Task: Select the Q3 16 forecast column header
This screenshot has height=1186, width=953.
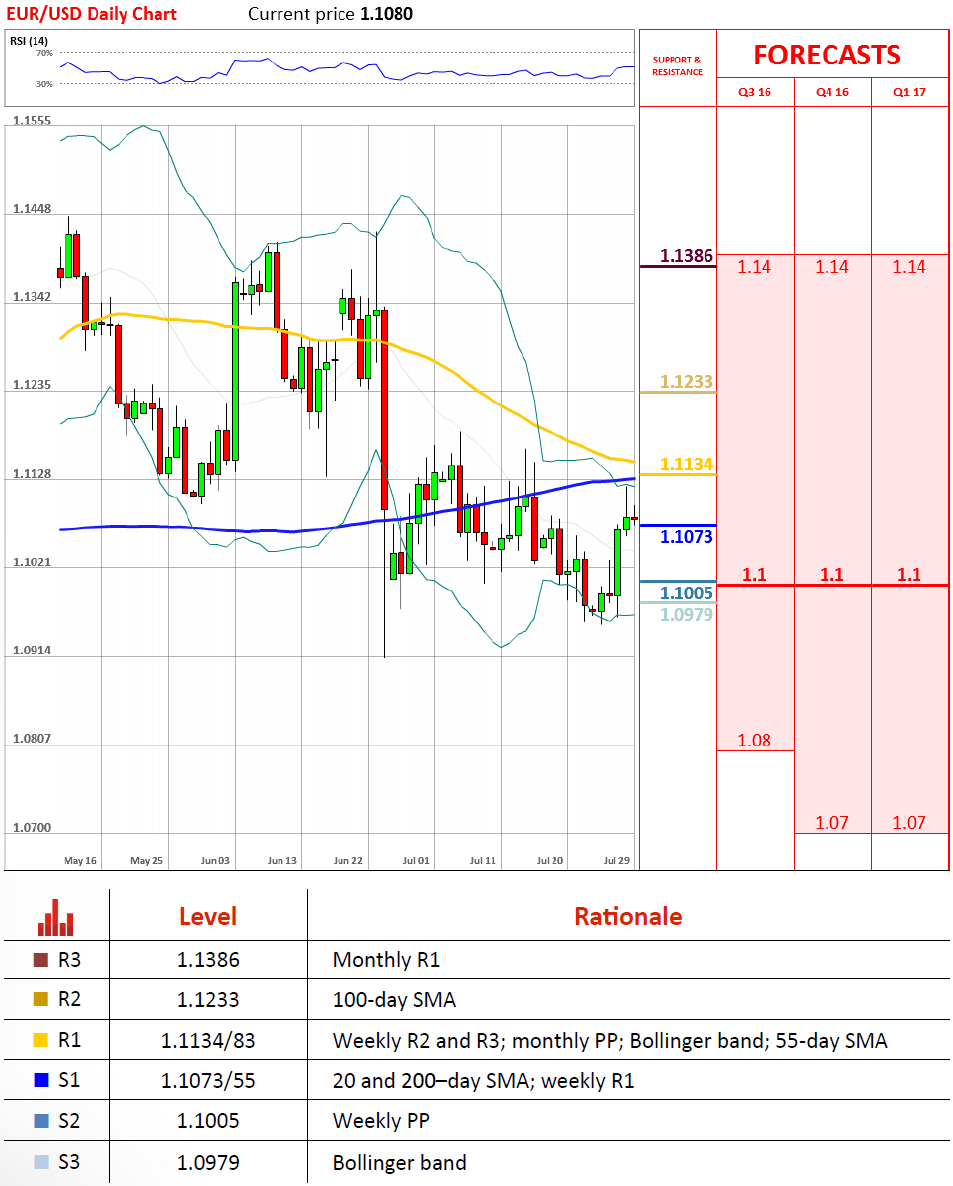Action: point(755,92)
